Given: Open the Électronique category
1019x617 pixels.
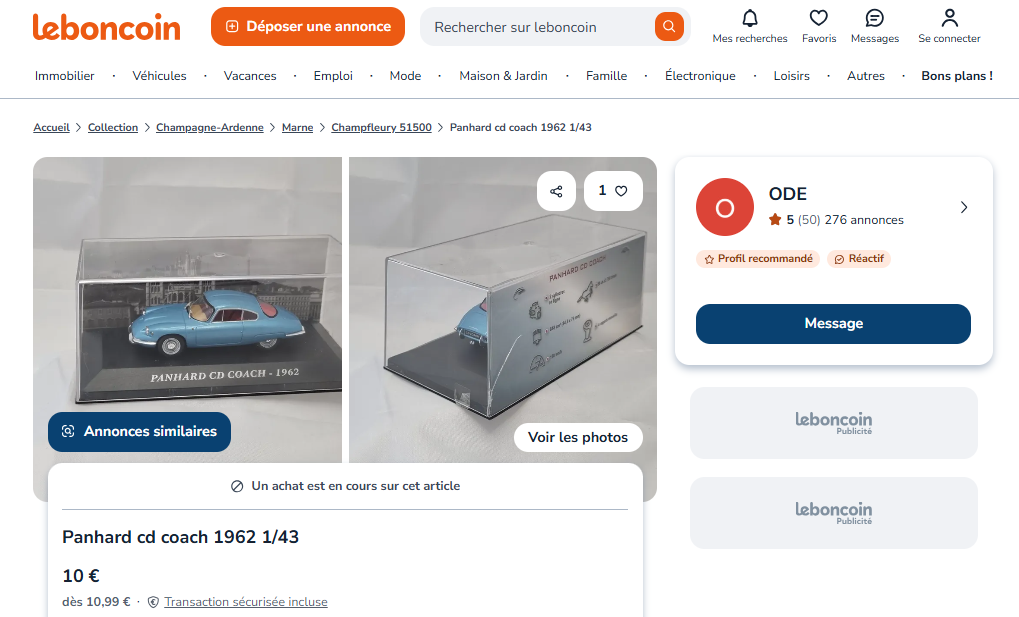Looking at the screenshot, I should tap(700, 76).
